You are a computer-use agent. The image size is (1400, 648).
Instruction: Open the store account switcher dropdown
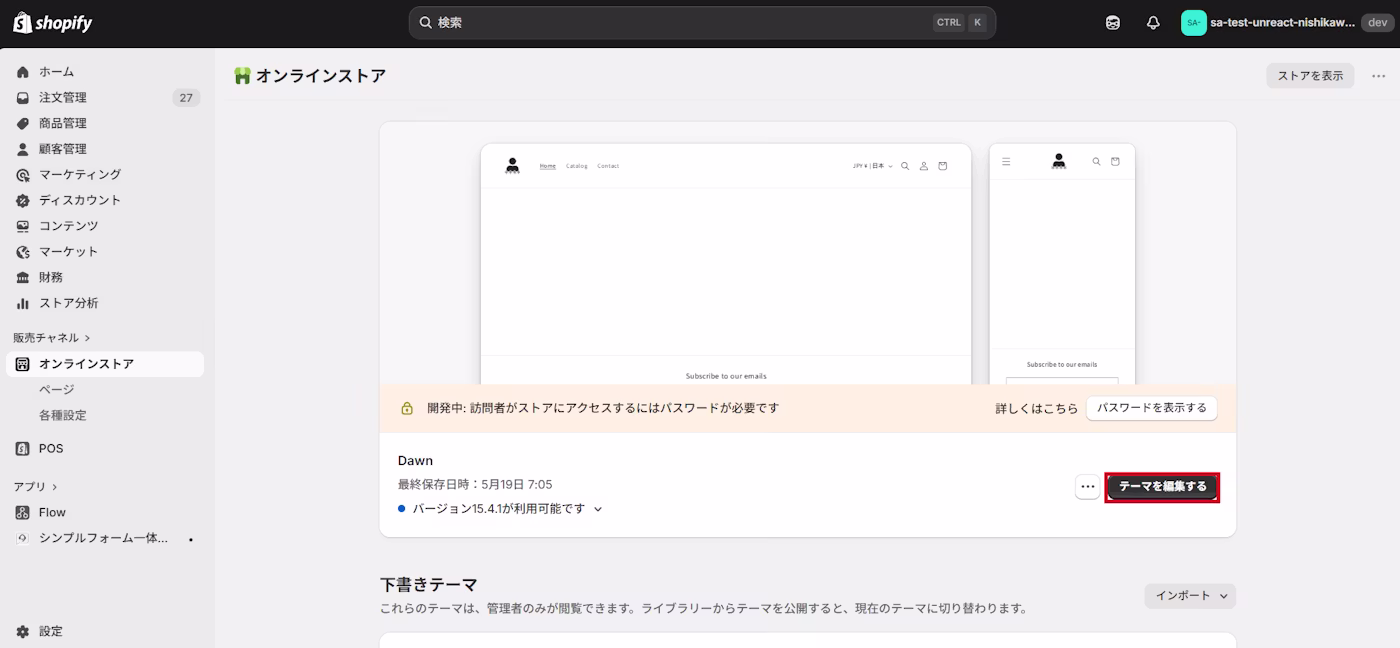(x=1285, y=23)
